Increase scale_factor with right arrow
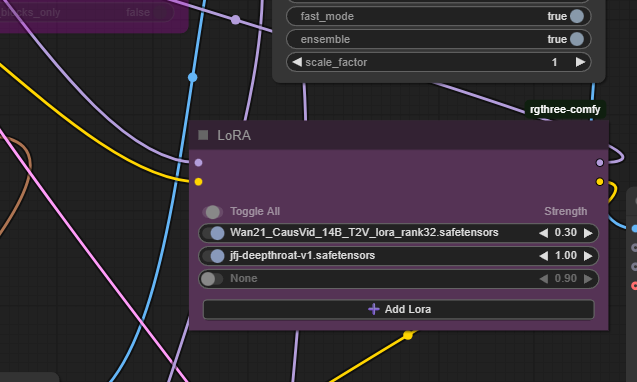This screenshot has height=382, width=637. (581, 62)
